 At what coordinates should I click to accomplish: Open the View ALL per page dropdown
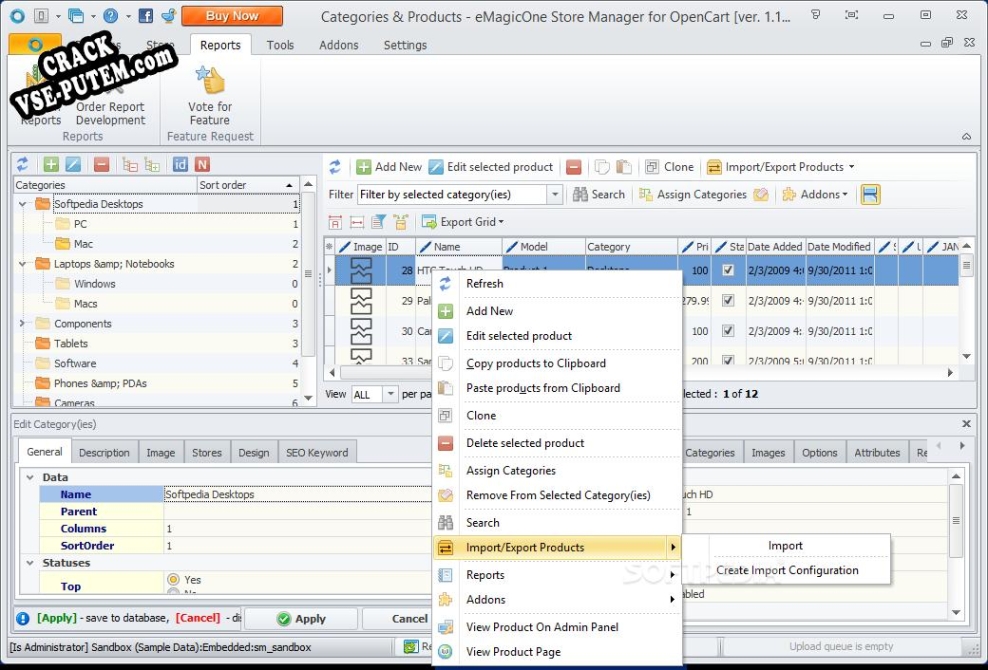pyautogui.click(x=391, y=395)
